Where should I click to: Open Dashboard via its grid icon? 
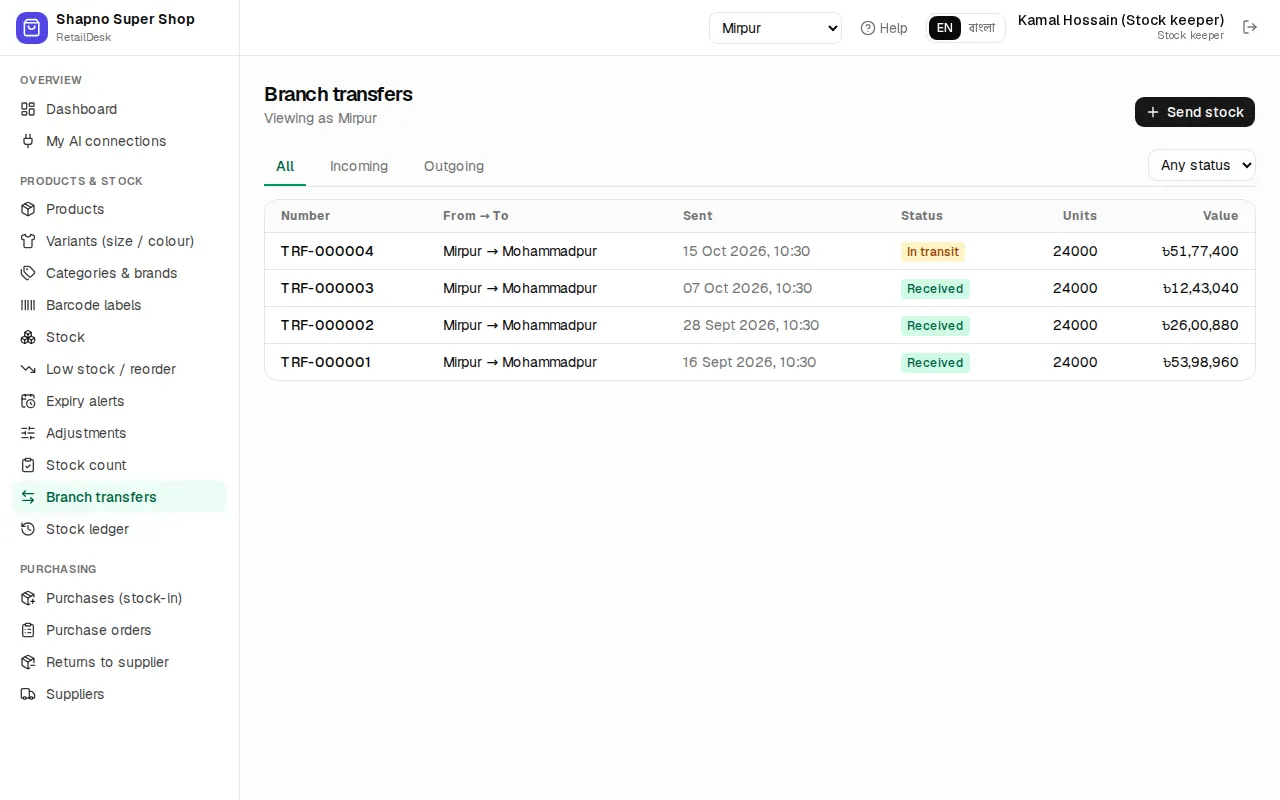28,109
